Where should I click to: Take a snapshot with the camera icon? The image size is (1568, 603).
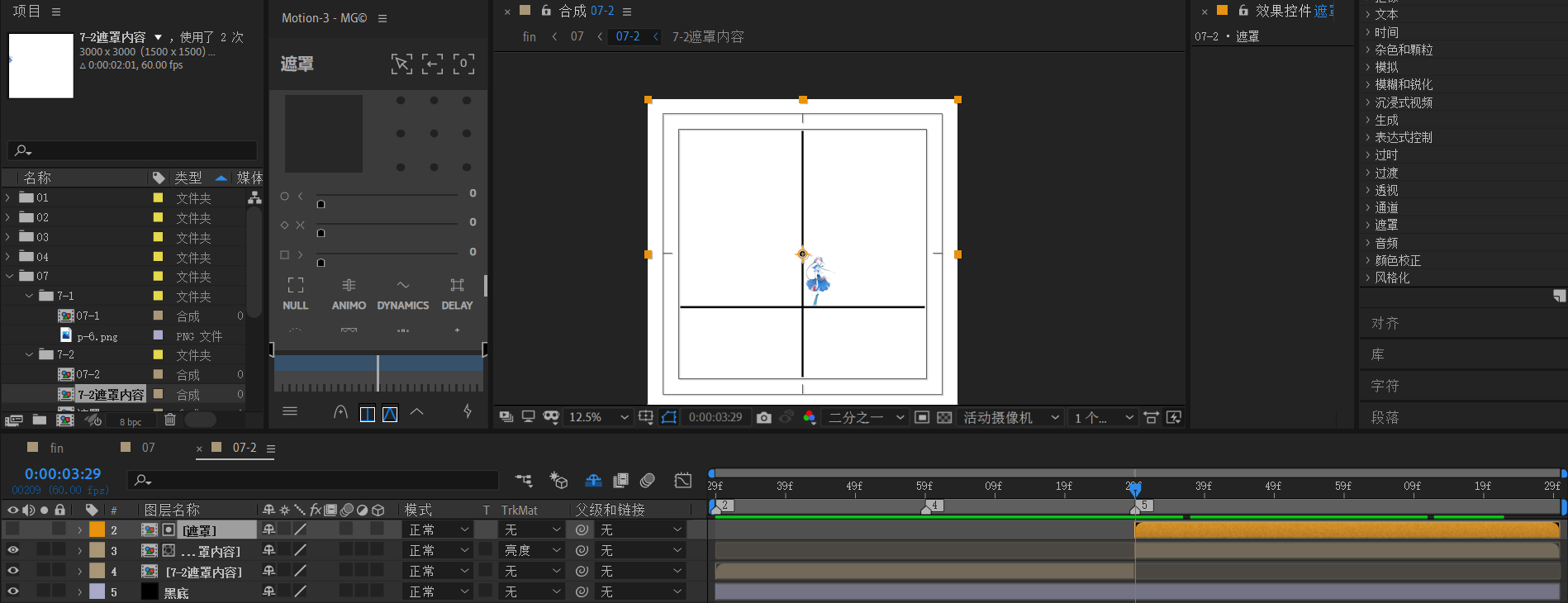pos(764,418)
